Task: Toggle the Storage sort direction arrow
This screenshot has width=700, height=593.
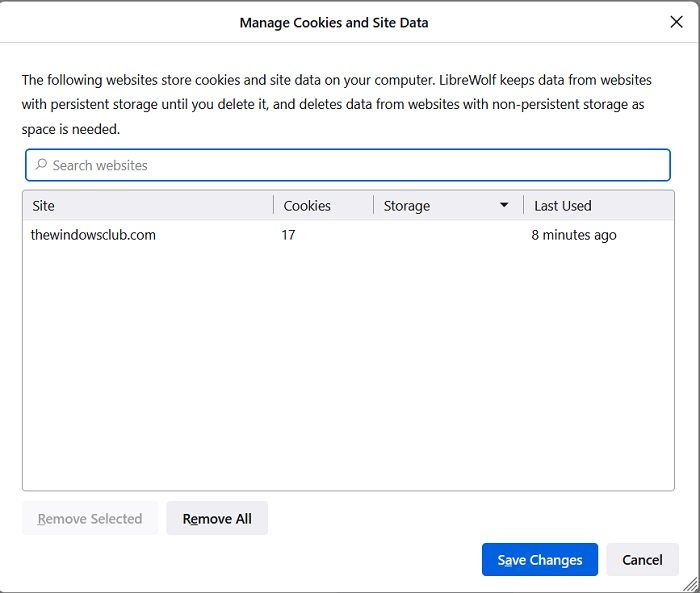Action: pos(504,206)
